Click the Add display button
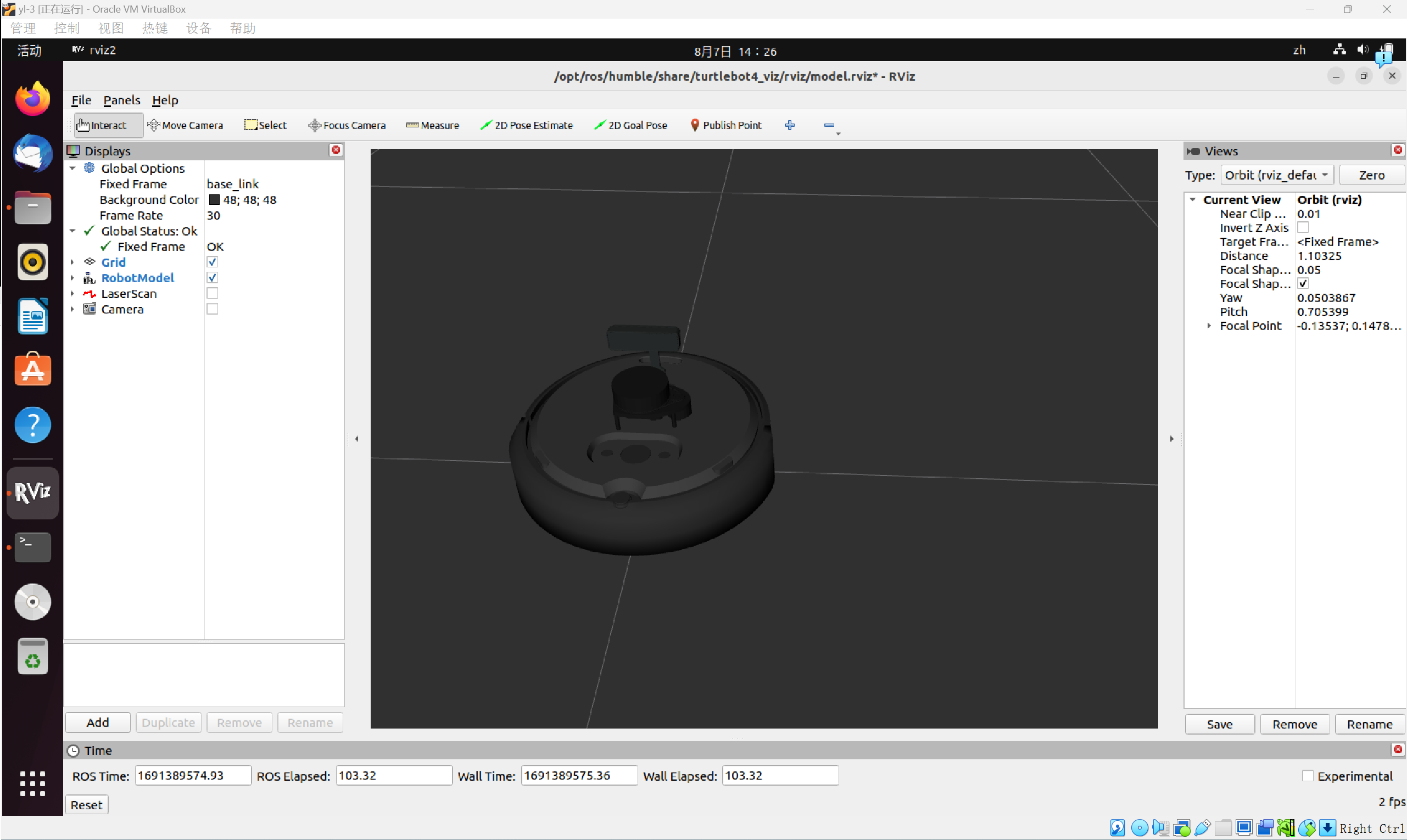Viewport: 1407px width, 840px height. [x=97, y=723]
